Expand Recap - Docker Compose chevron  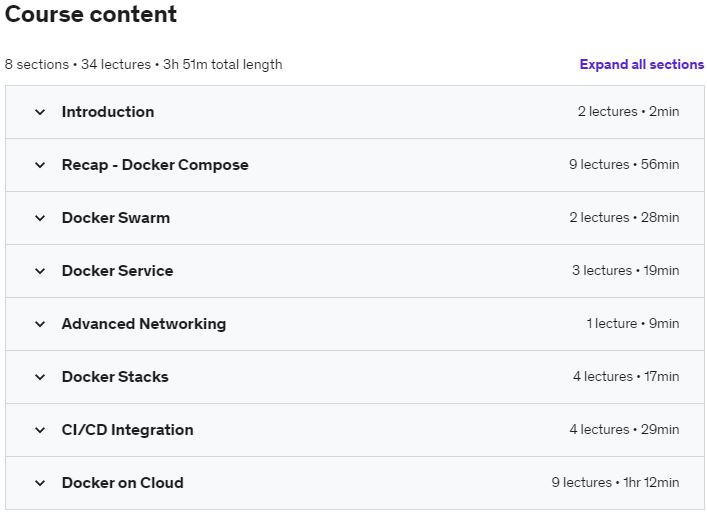pos(40,165)
